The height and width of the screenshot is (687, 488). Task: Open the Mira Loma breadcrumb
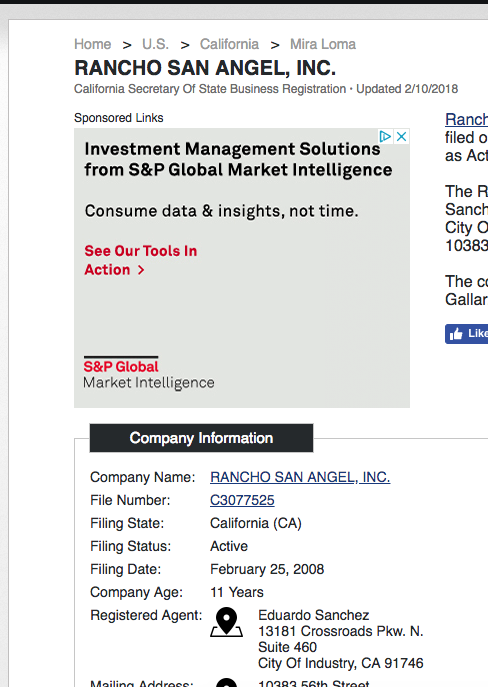[x=323, y=44]
